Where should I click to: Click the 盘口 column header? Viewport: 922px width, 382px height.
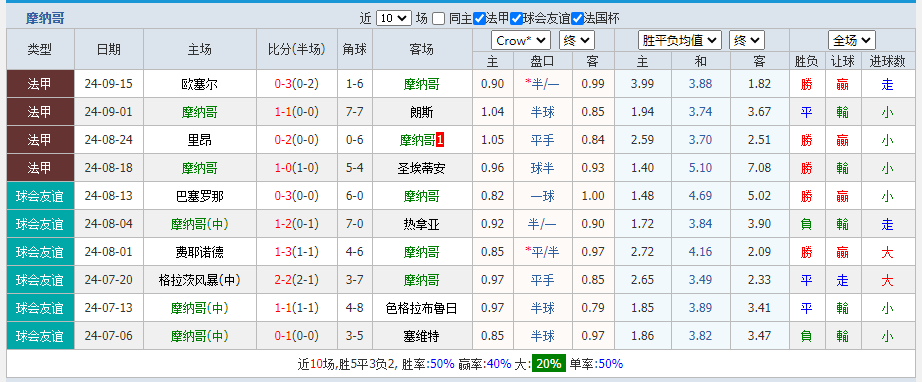(542, 61)
